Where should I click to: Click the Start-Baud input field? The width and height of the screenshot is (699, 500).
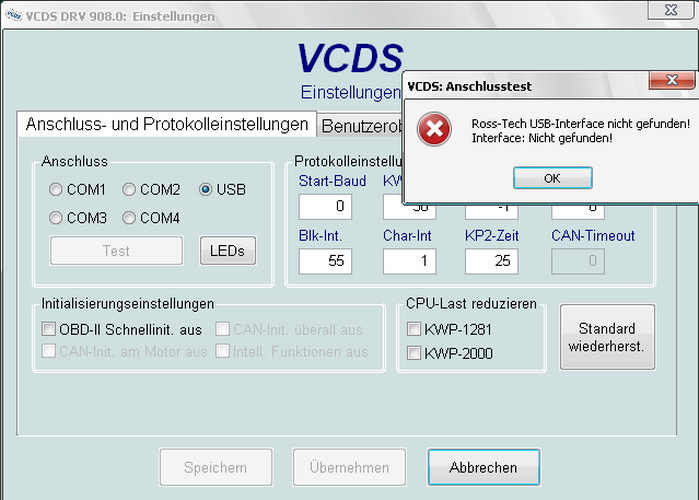tap(325, 206)
